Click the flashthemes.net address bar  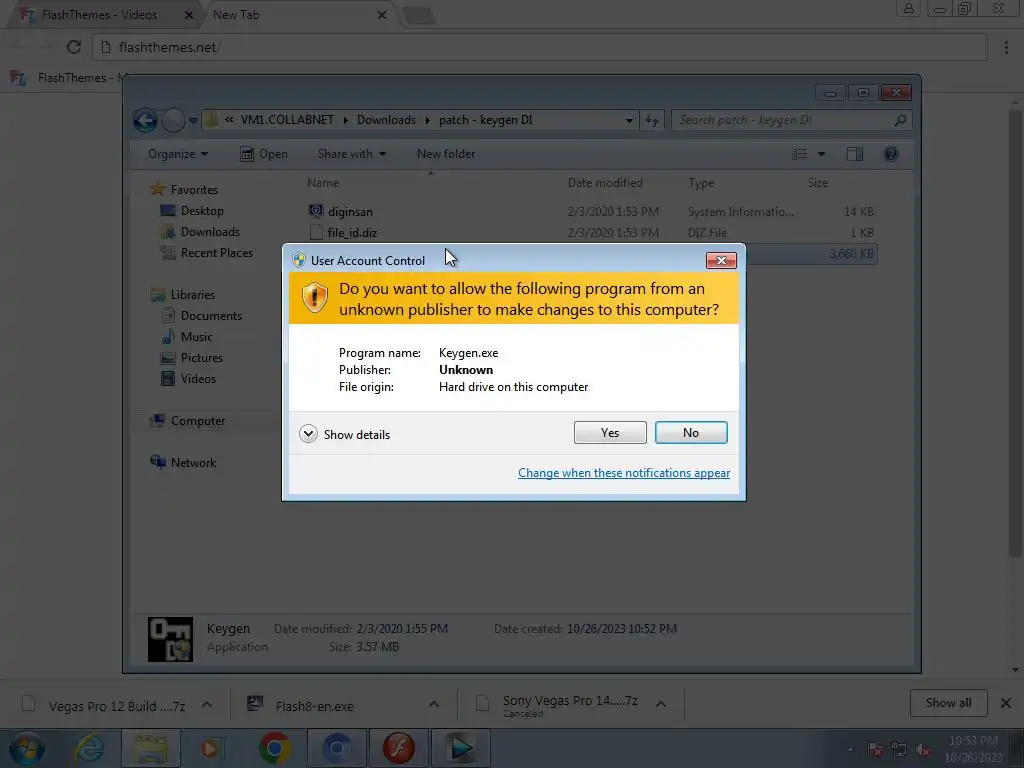(539, 47)
